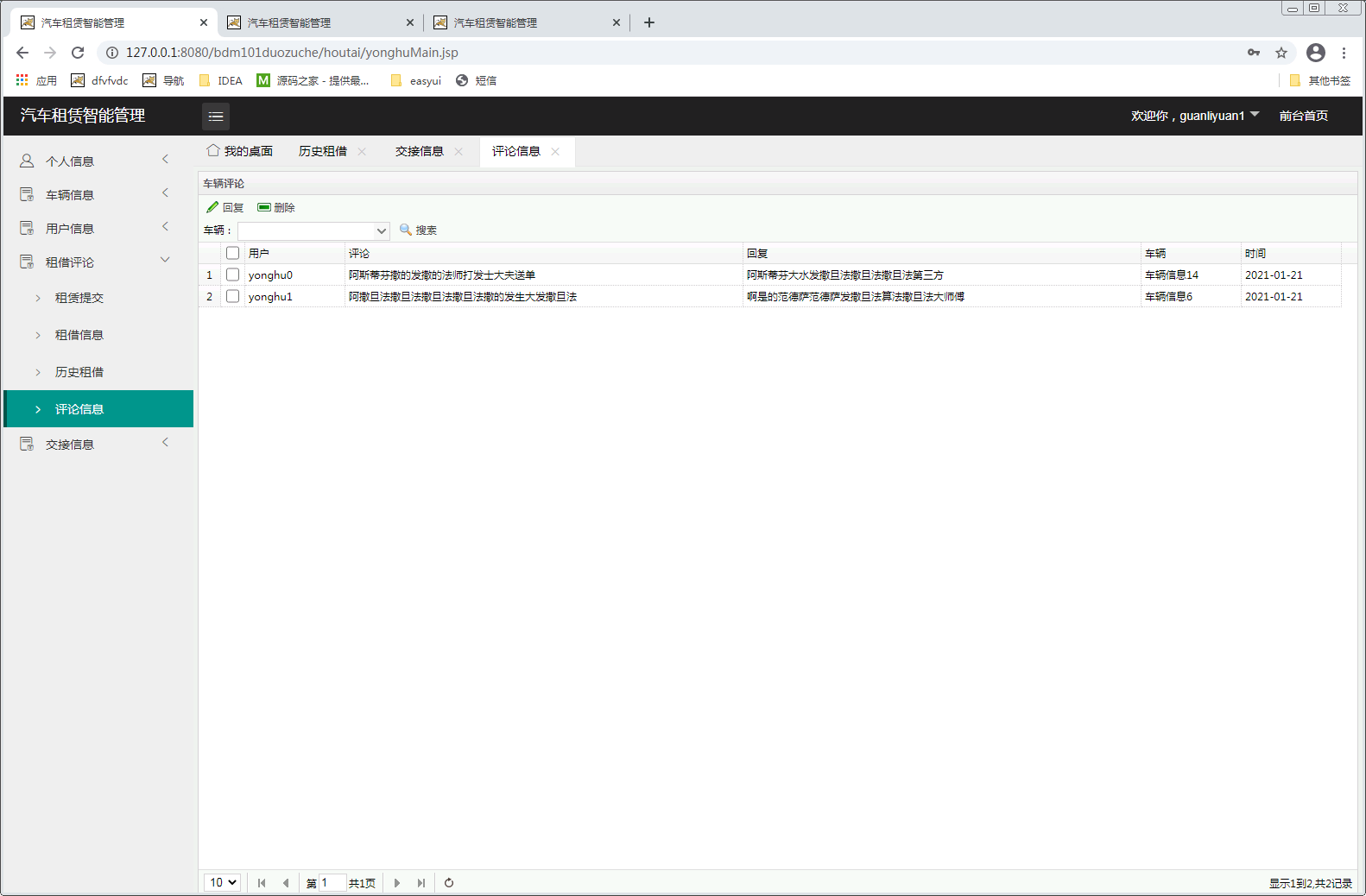Expand 交接信息 sidebar menu
Screen dimensions: 1366x896
(98, 444)
